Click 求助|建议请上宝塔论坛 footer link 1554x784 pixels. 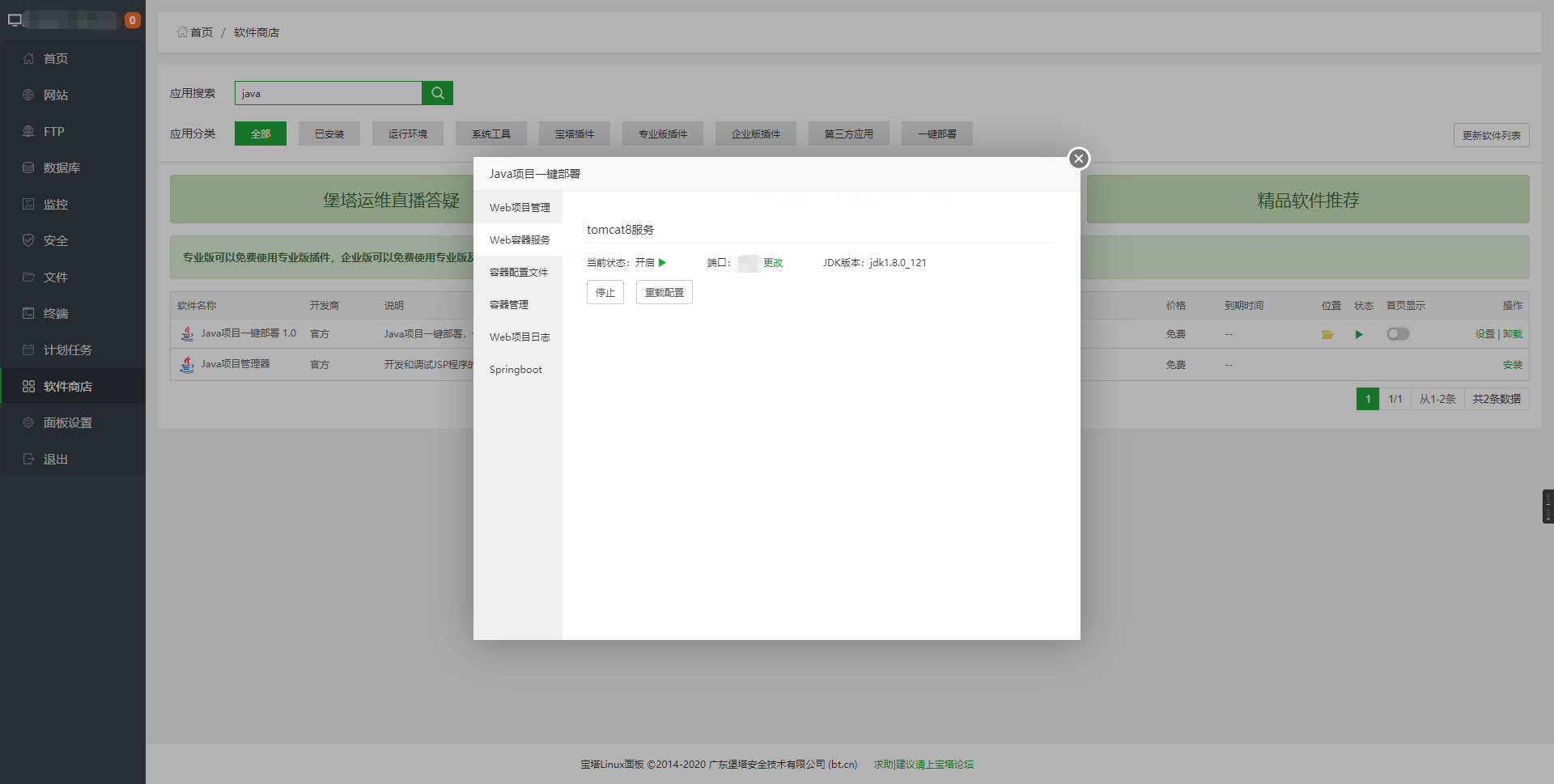click(923, 765)
